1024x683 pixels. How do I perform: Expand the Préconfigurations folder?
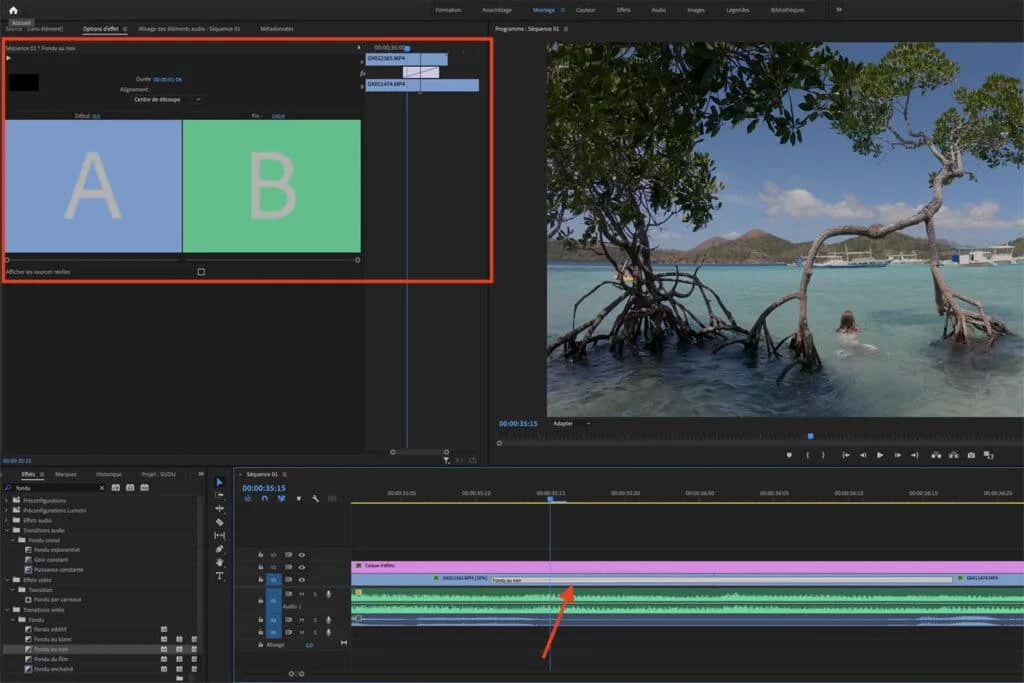click(7, 501)
